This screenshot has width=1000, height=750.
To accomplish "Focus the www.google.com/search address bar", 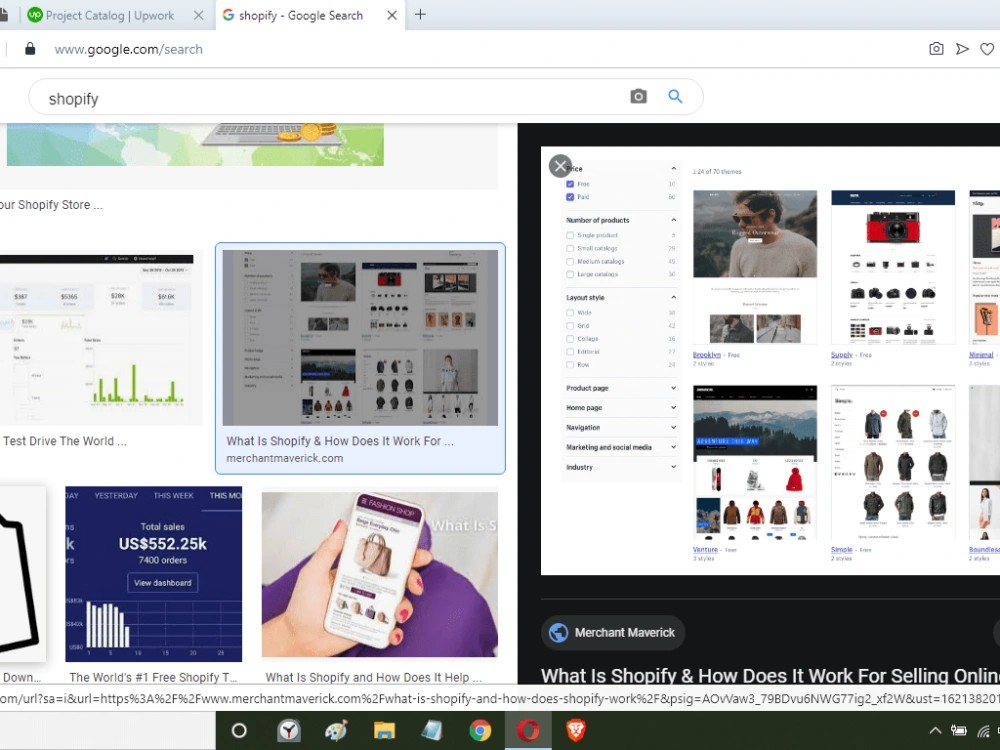I will (x=128, y=49).
